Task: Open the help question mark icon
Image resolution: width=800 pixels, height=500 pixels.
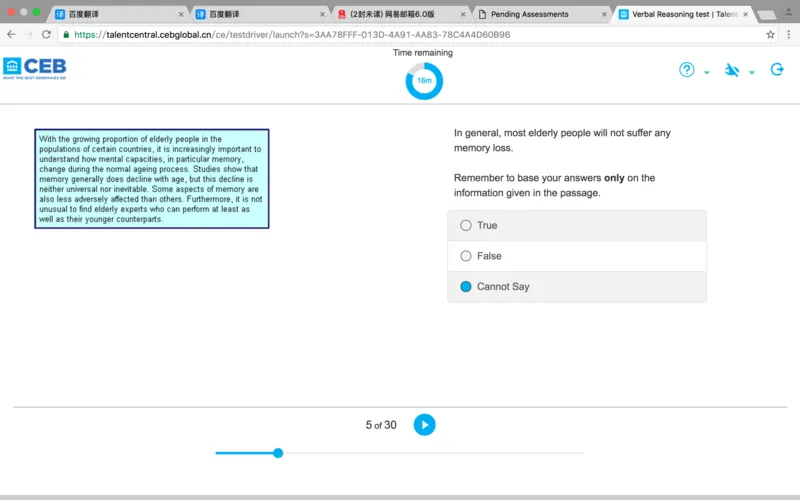Action: tap(687, 70)
